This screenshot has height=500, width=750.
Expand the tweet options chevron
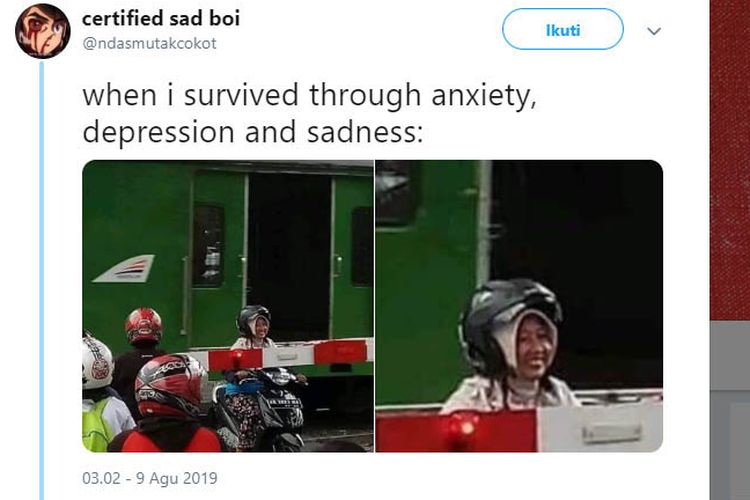coord(654,31)
